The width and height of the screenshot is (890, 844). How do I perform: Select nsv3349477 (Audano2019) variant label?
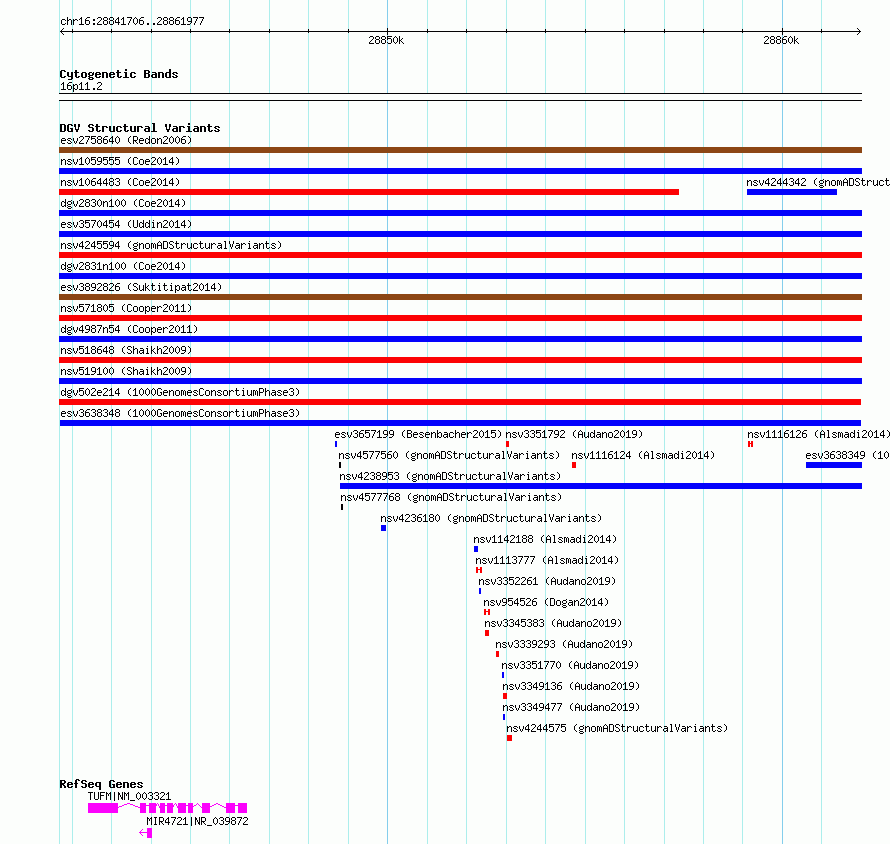coord(571,707)
